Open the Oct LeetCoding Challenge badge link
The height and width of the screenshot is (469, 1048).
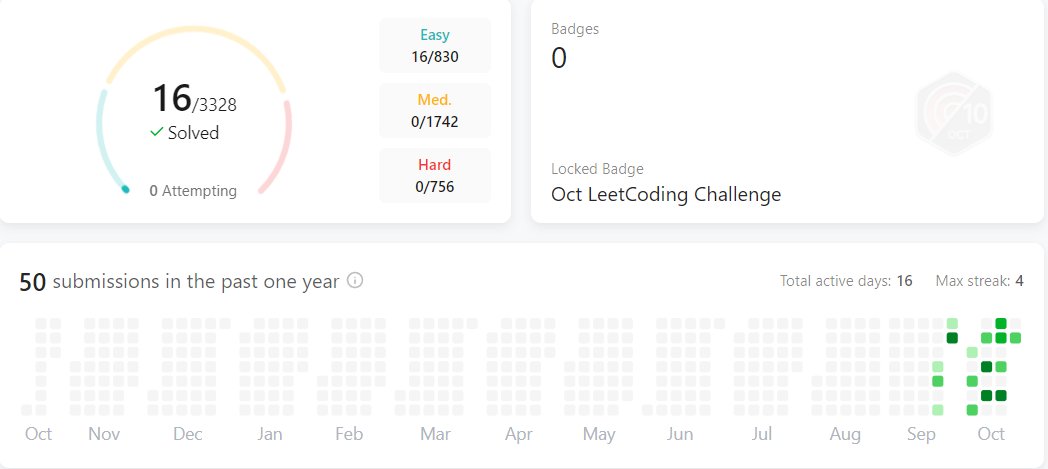666,194
